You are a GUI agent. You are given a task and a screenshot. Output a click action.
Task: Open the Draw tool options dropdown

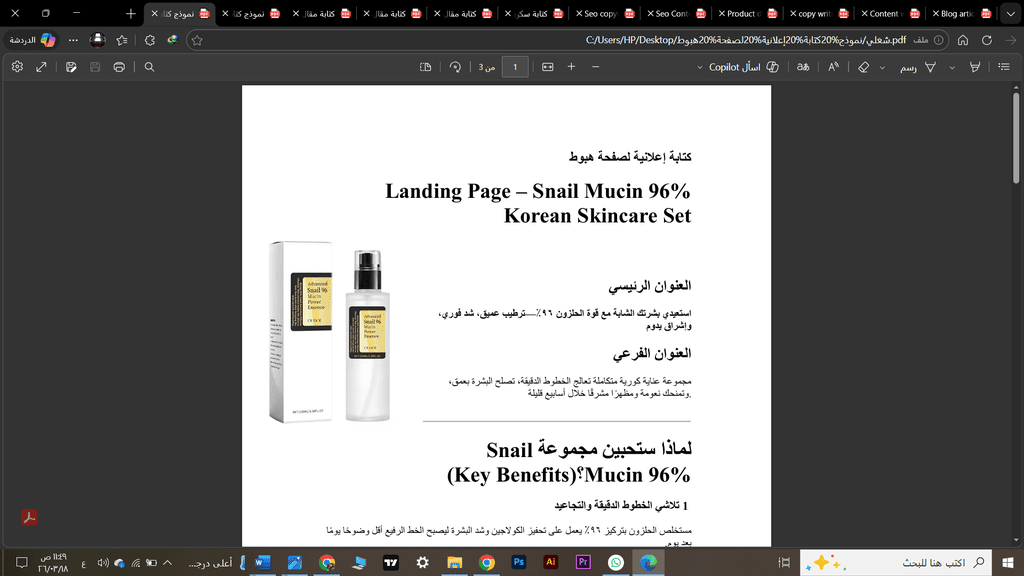point(882,67)
